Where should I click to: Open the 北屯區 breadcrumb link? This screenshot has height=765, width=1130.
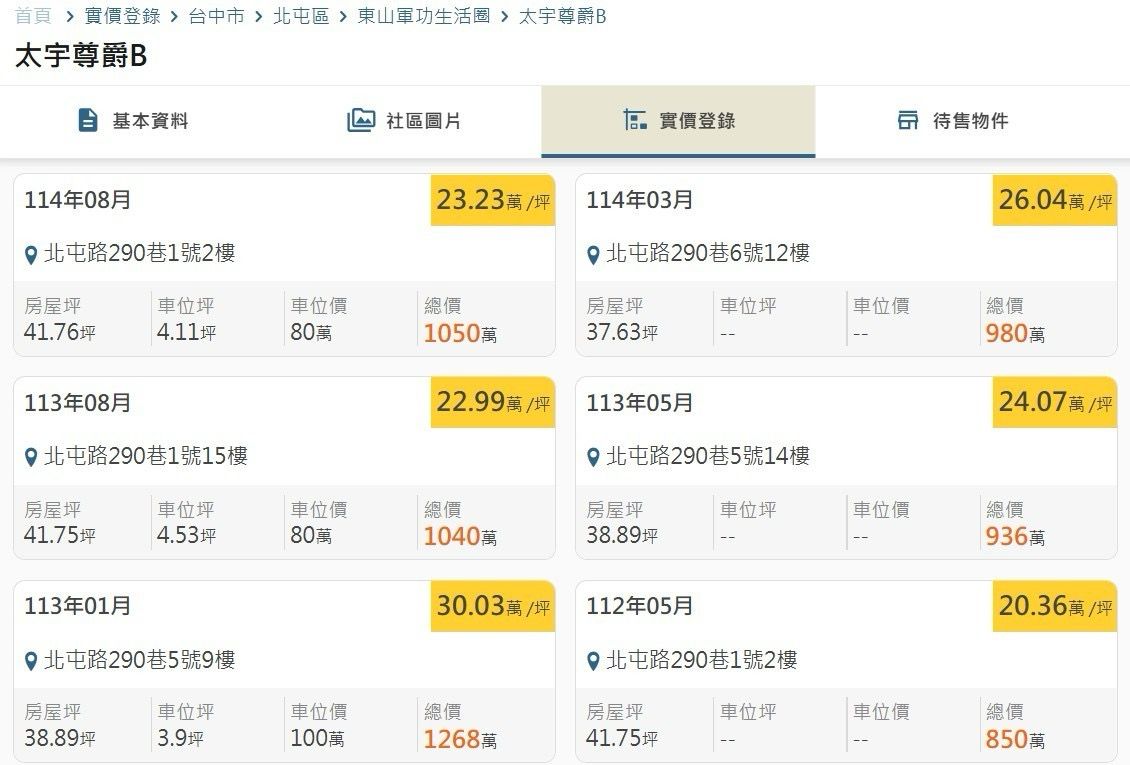(301, 16)
